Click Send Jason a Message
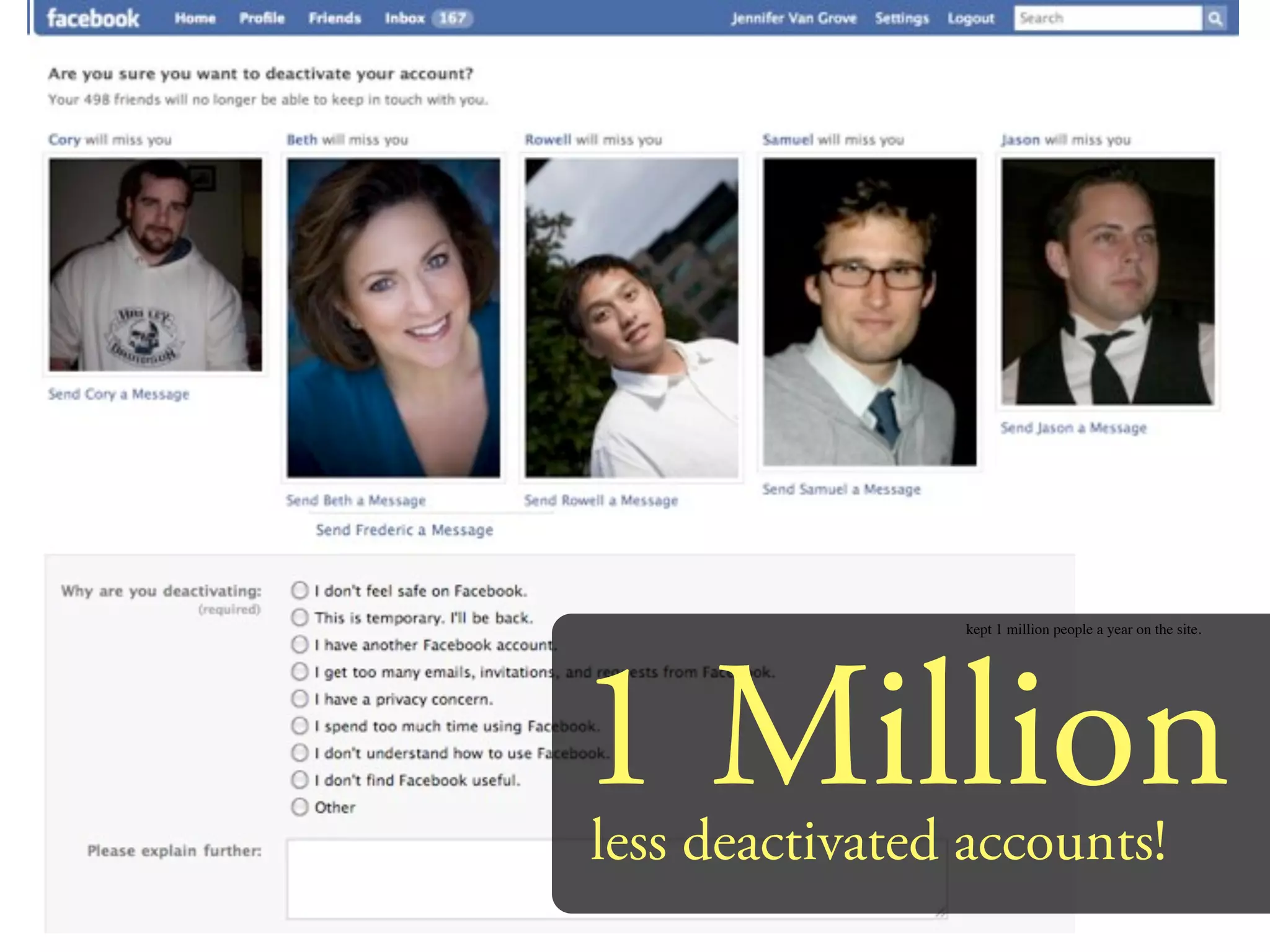This screenshot has height=952, width=1270. click(1073, 428)
